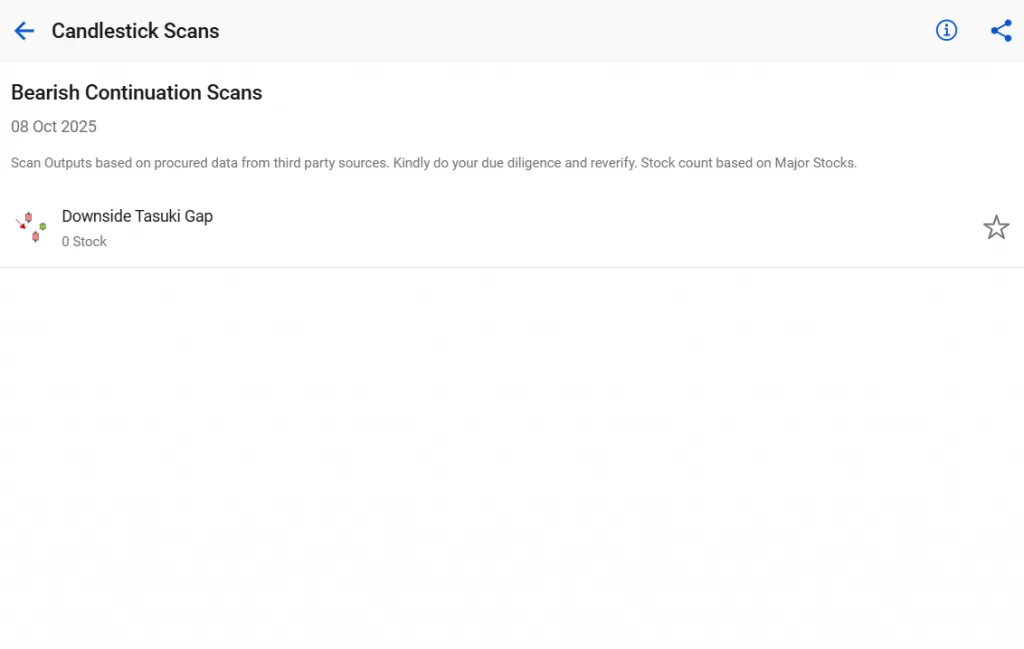Open the Downside Tasuki Gap scan
This screenshot has height=649, width=1024.
coord(137,216)
